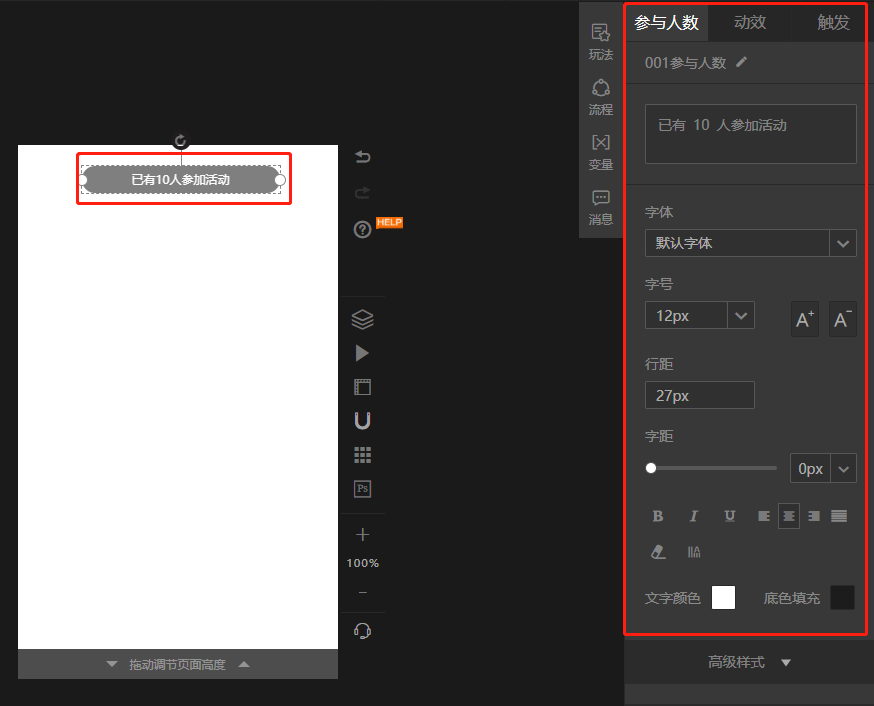Toggle bold text formatting
The height and width of the screenshot is (706, 874).
(658, 516)
